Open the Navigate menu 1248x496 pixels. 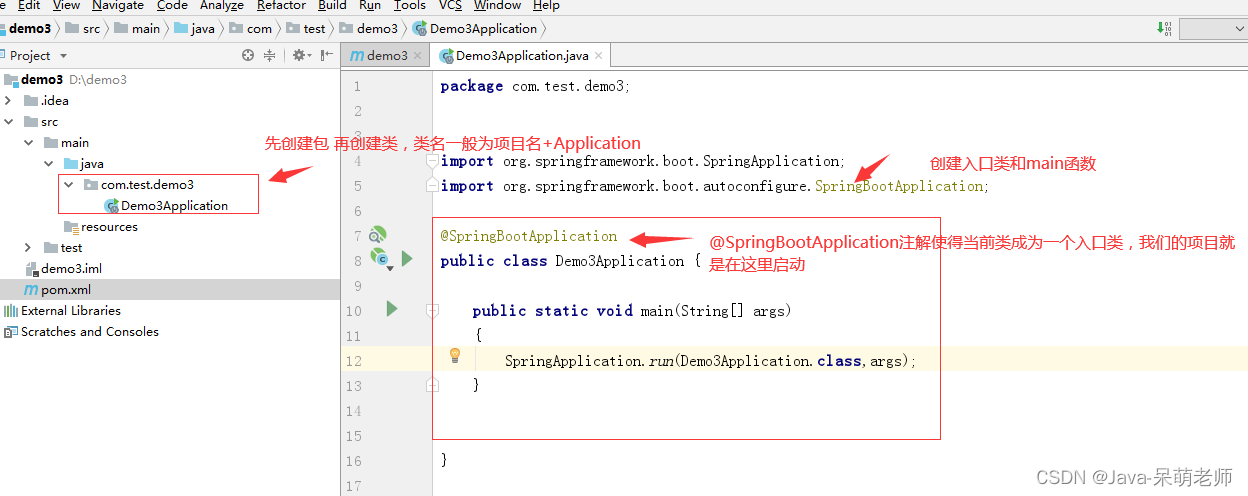(x=118, y=5)
